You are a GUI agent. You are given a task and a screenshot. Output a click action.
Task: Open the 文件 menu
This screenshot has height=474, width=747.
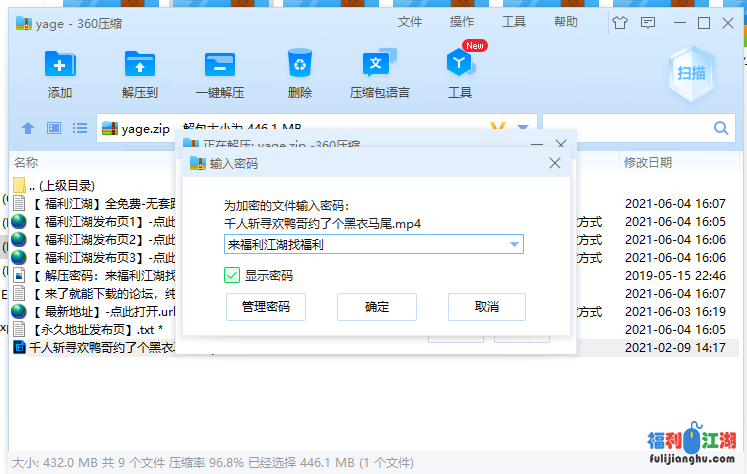(x=410, y=22)
